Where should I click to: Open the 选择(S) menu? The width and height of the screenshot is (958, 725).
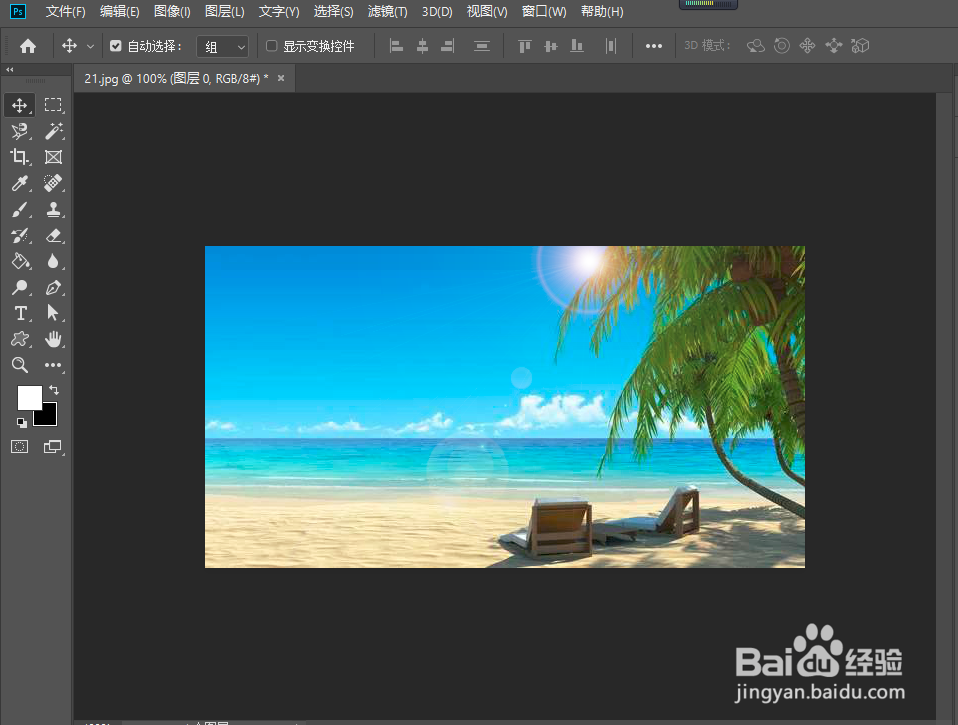pyautogui.click(x=333, y=12)
